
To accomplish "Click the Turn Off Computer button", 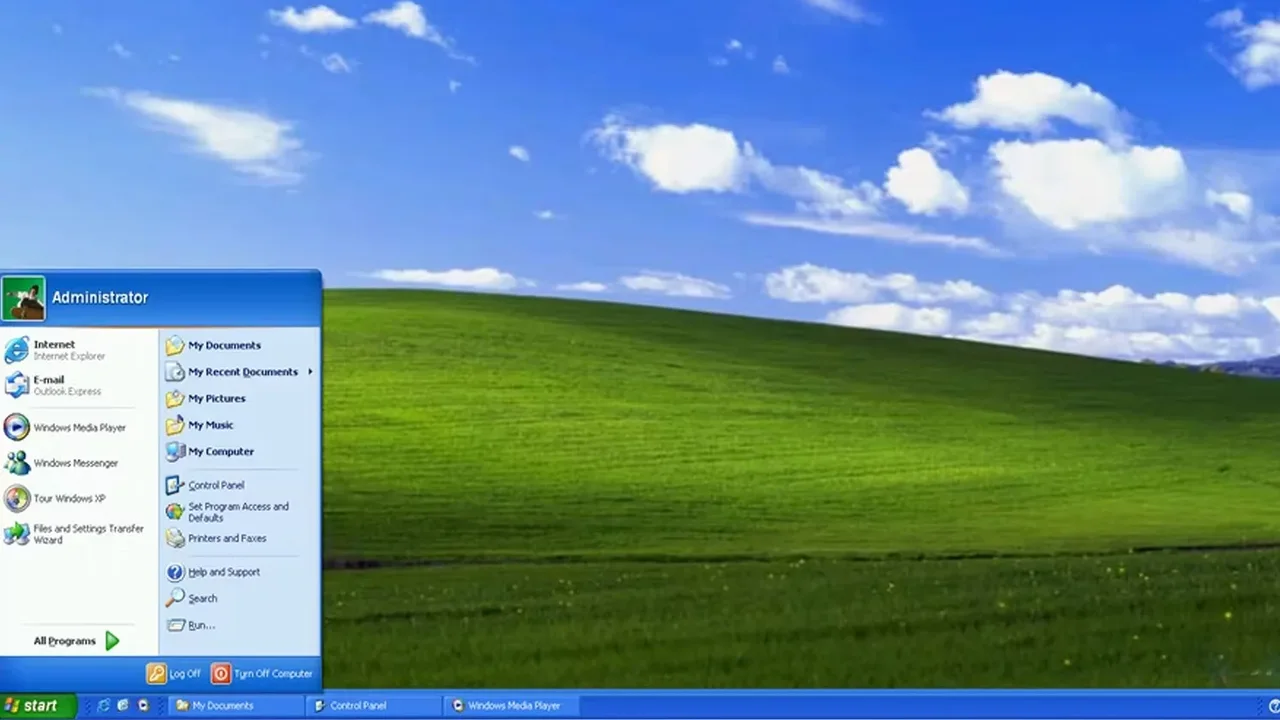I will [x=262, y=674].
